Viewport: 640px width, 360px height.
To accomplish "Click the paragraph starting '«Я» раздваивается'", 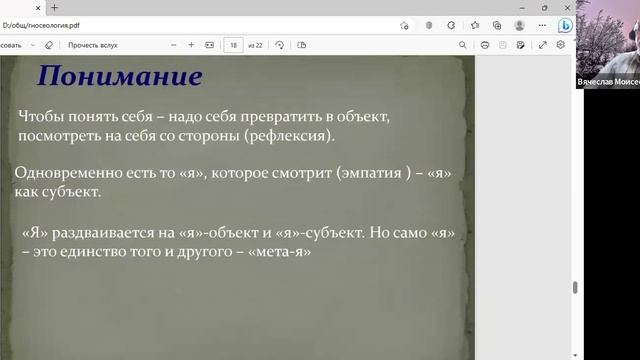I will pos(238,242).
